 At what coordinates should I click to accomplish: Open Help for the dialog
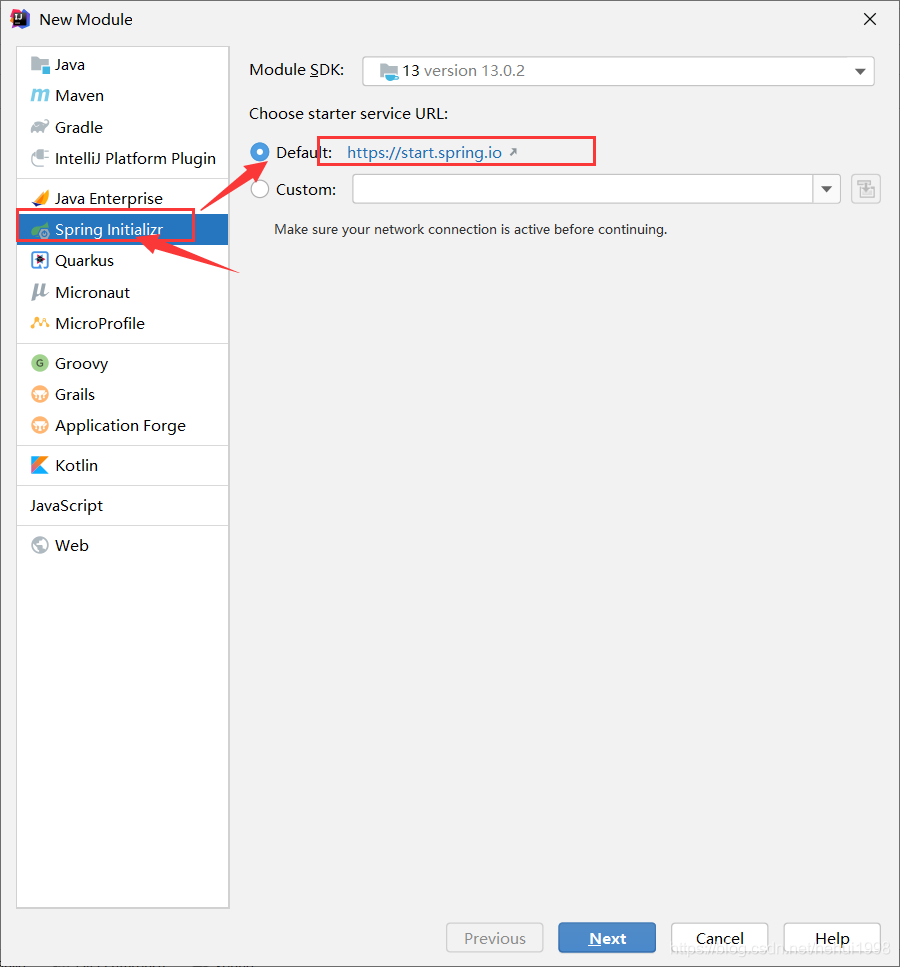pos(832,938)
